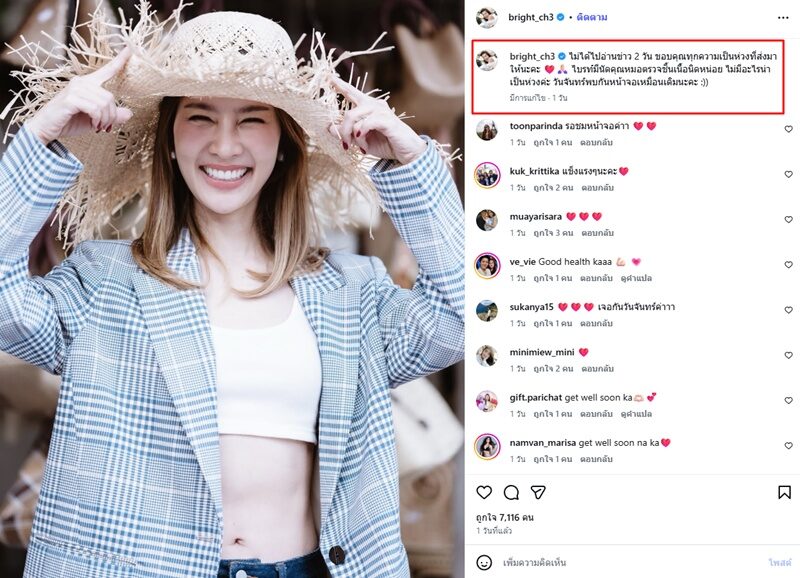Reply to muayarisara's comment

tap(598, 233)
